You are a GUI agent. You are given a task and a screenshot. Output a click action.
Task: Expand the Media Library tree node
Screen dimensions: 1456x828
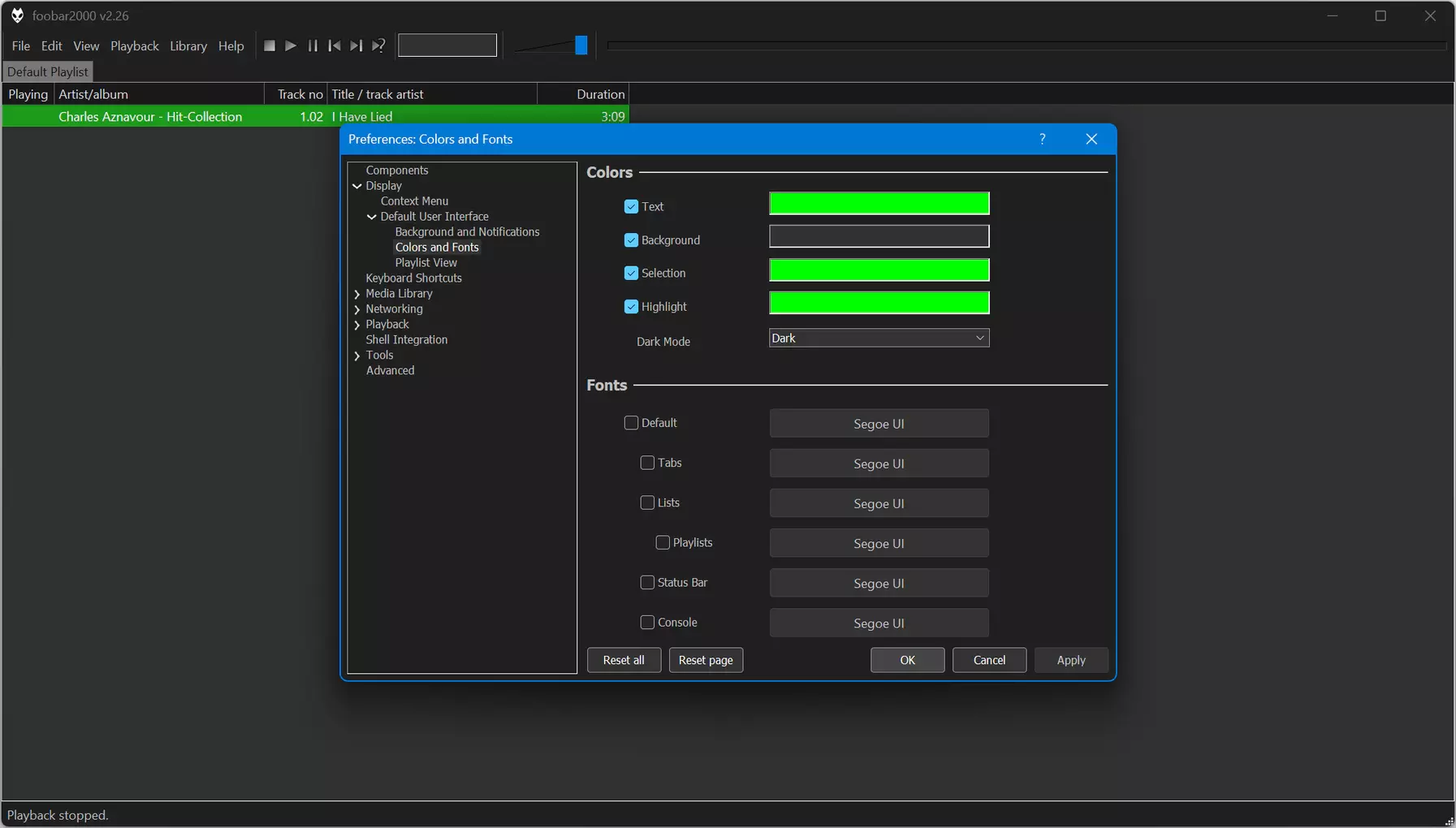[357, 294]
